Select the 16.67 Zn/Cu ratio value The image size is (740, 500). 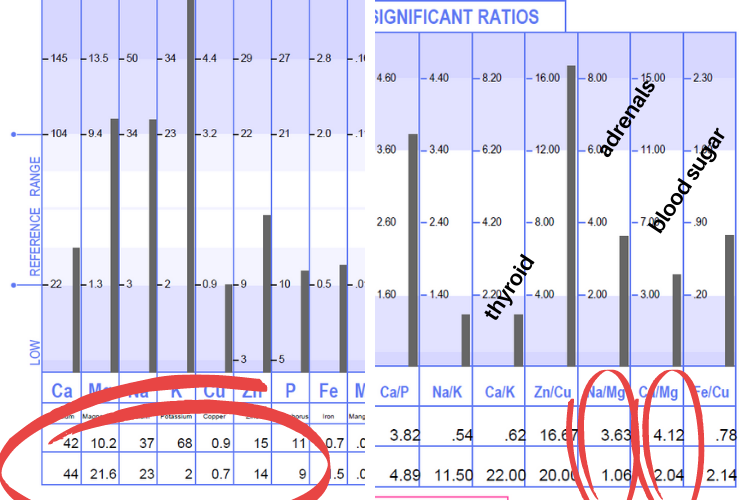(551, 435)
